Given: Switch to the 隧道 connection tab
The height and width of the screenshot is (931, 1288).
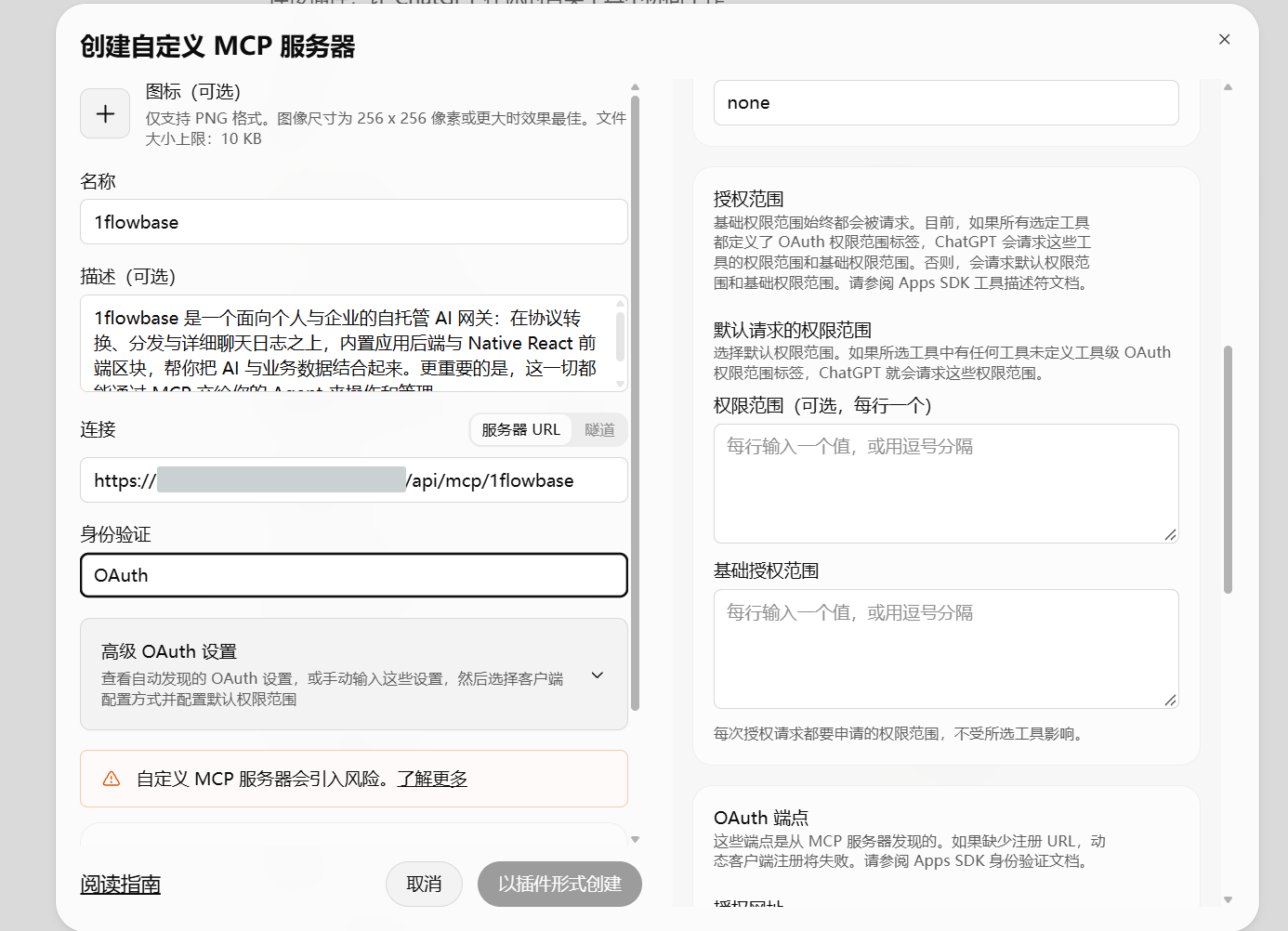Looking at the screenshot, I should click(x=599, y=429).
